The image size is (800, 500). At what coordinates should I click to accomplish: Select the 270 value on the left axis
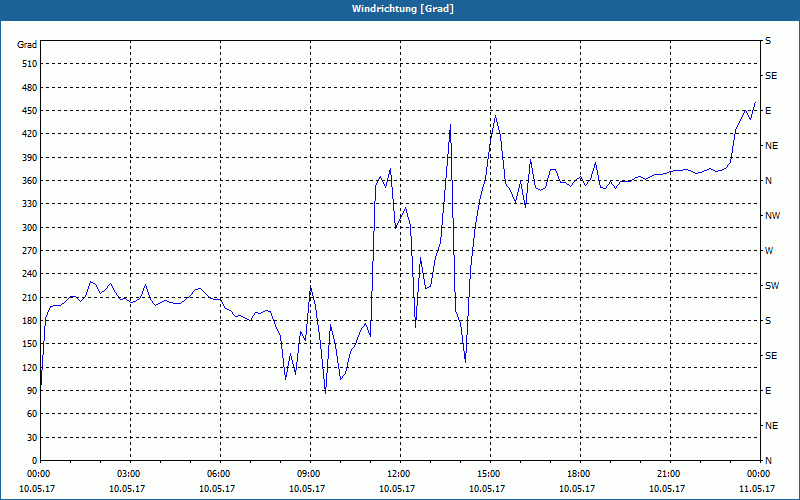click(30, 251)
